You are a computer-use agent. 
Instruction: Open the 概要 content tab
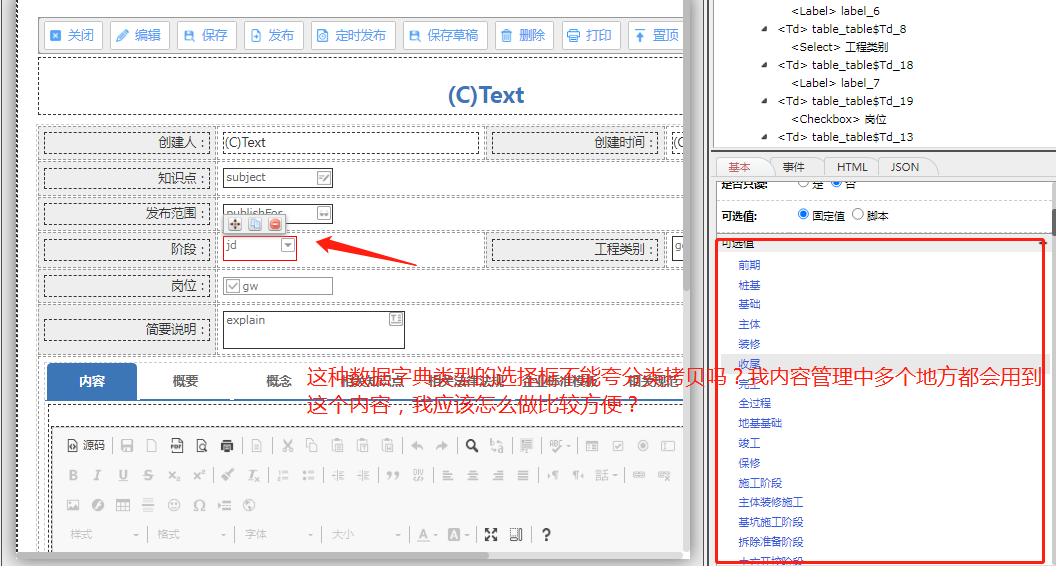coord(185,381)
